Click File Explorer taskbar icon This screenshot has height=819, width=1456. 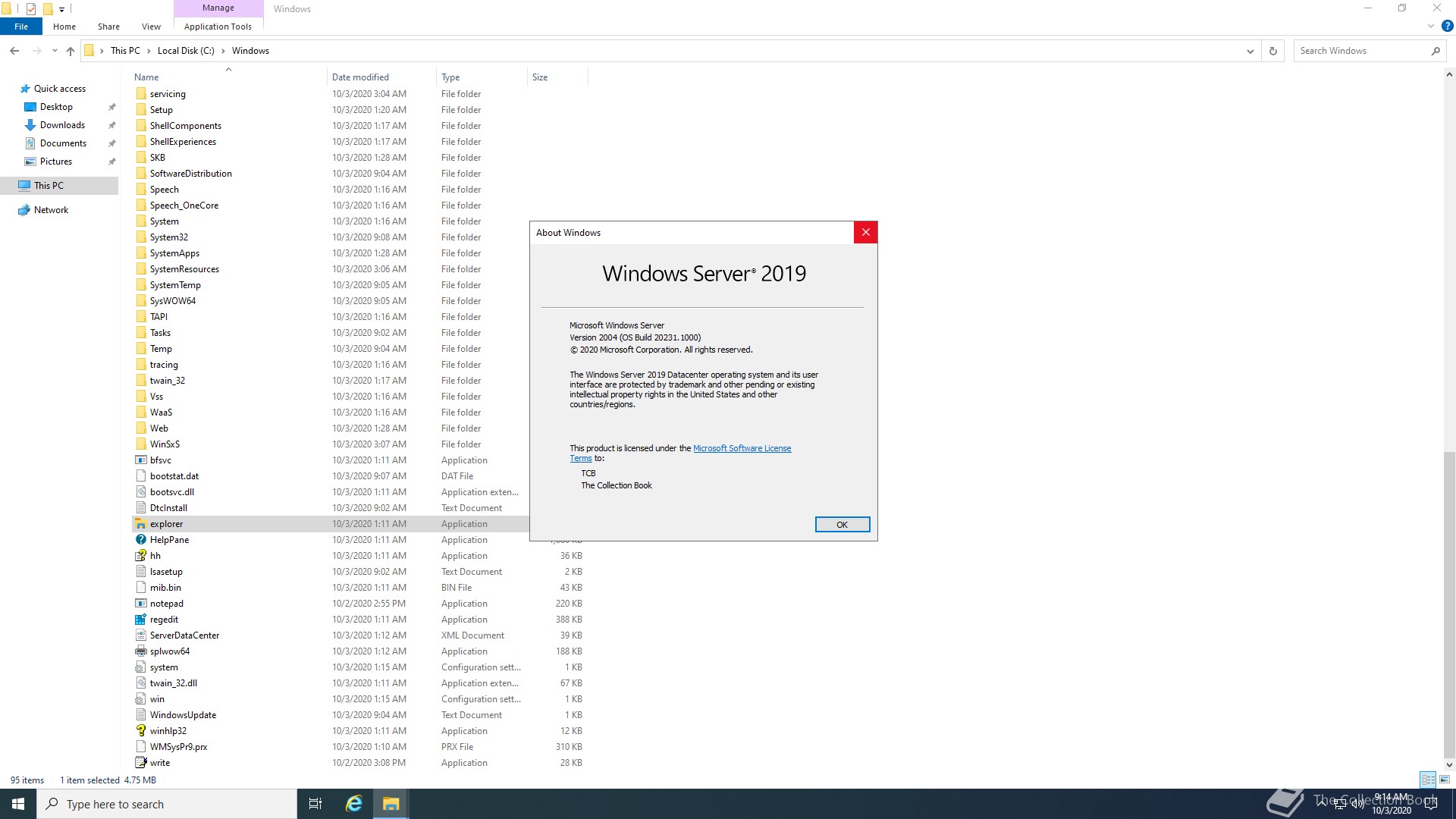click(391, 804)
